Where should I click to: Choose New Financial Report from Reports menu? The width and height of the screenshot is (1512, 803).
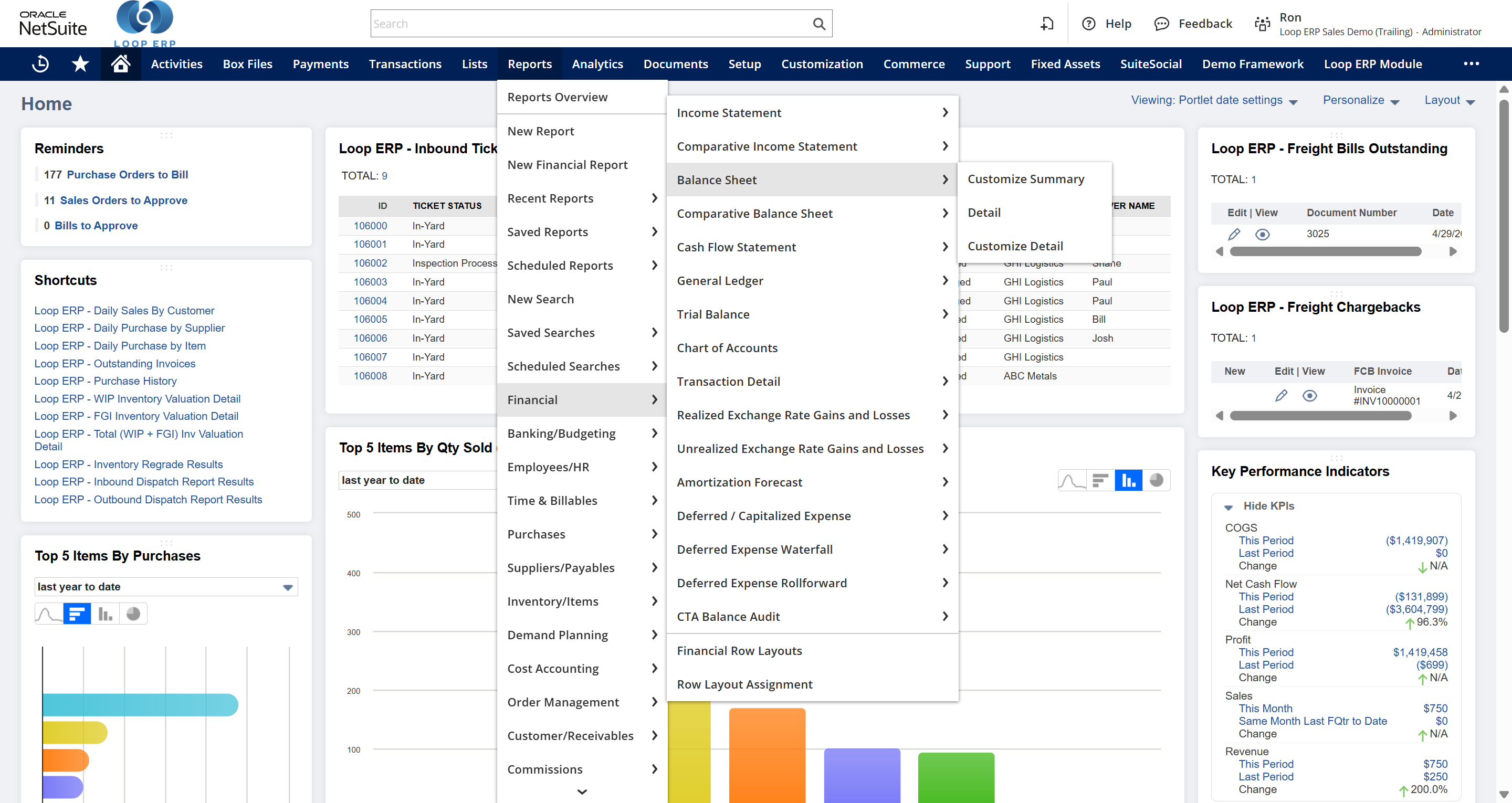567,165
